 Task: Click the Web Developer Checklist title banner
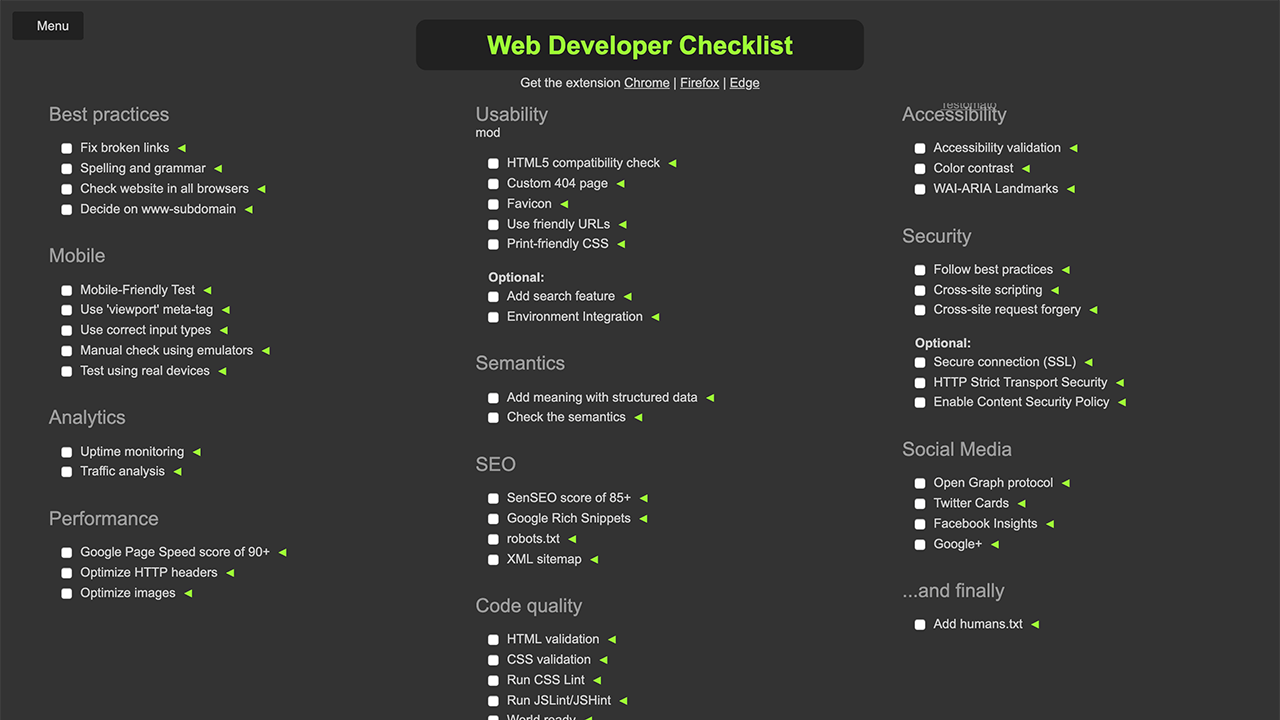[x=639, y=45]
